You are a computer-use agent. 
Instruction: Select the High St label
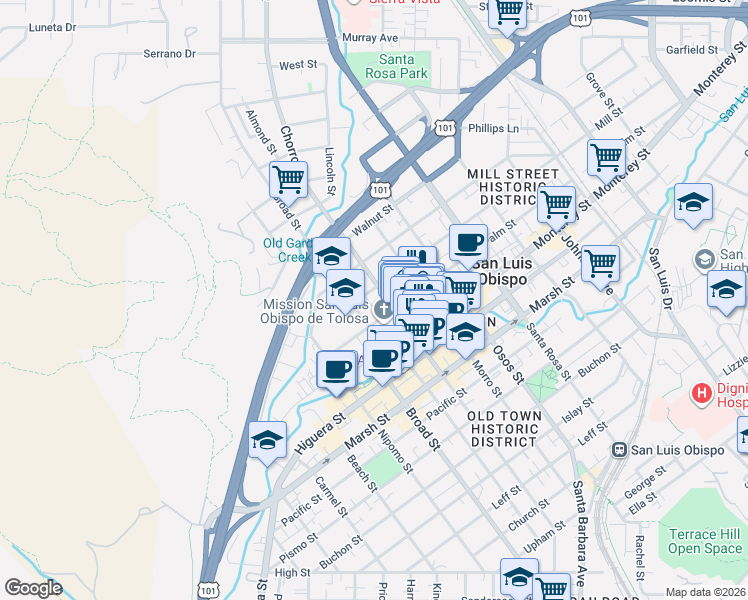[292, 572]
